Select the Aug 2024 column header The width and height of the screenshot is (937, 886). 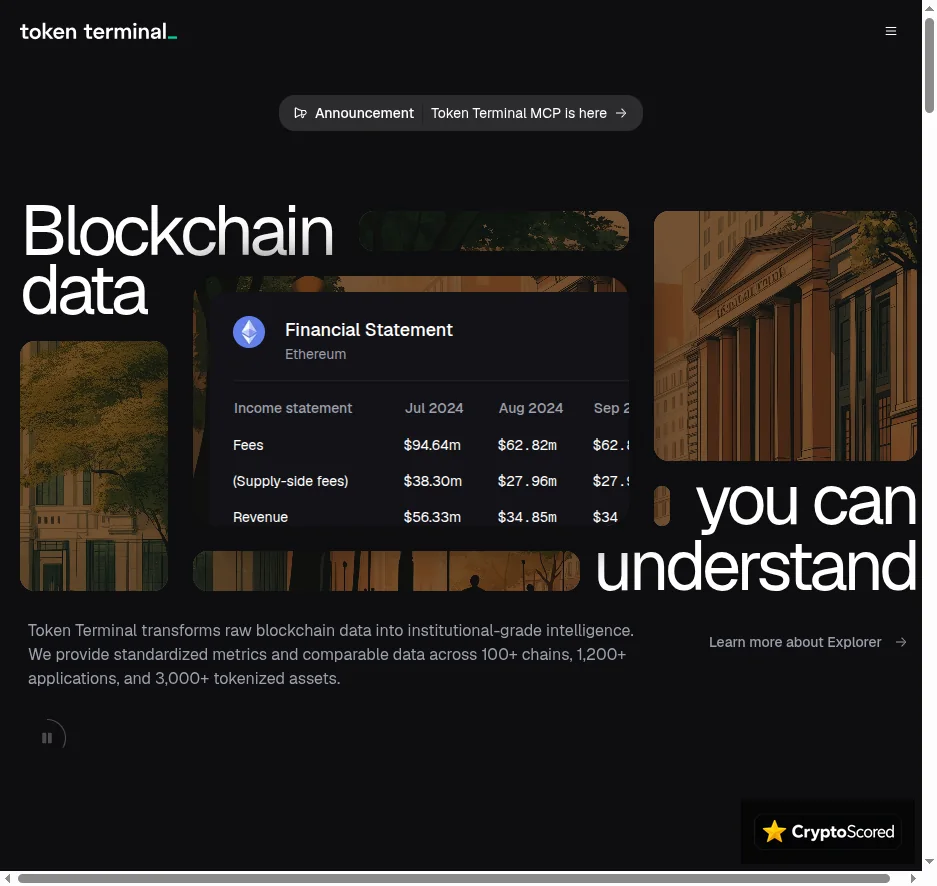click(x=531, y=408)
